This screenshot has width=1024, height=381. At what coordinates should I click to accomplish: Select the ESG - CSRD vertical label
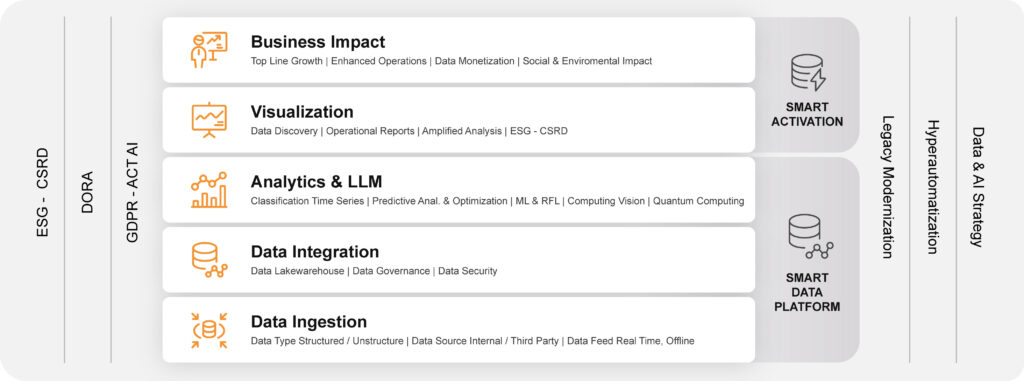(x=42, y=193)
